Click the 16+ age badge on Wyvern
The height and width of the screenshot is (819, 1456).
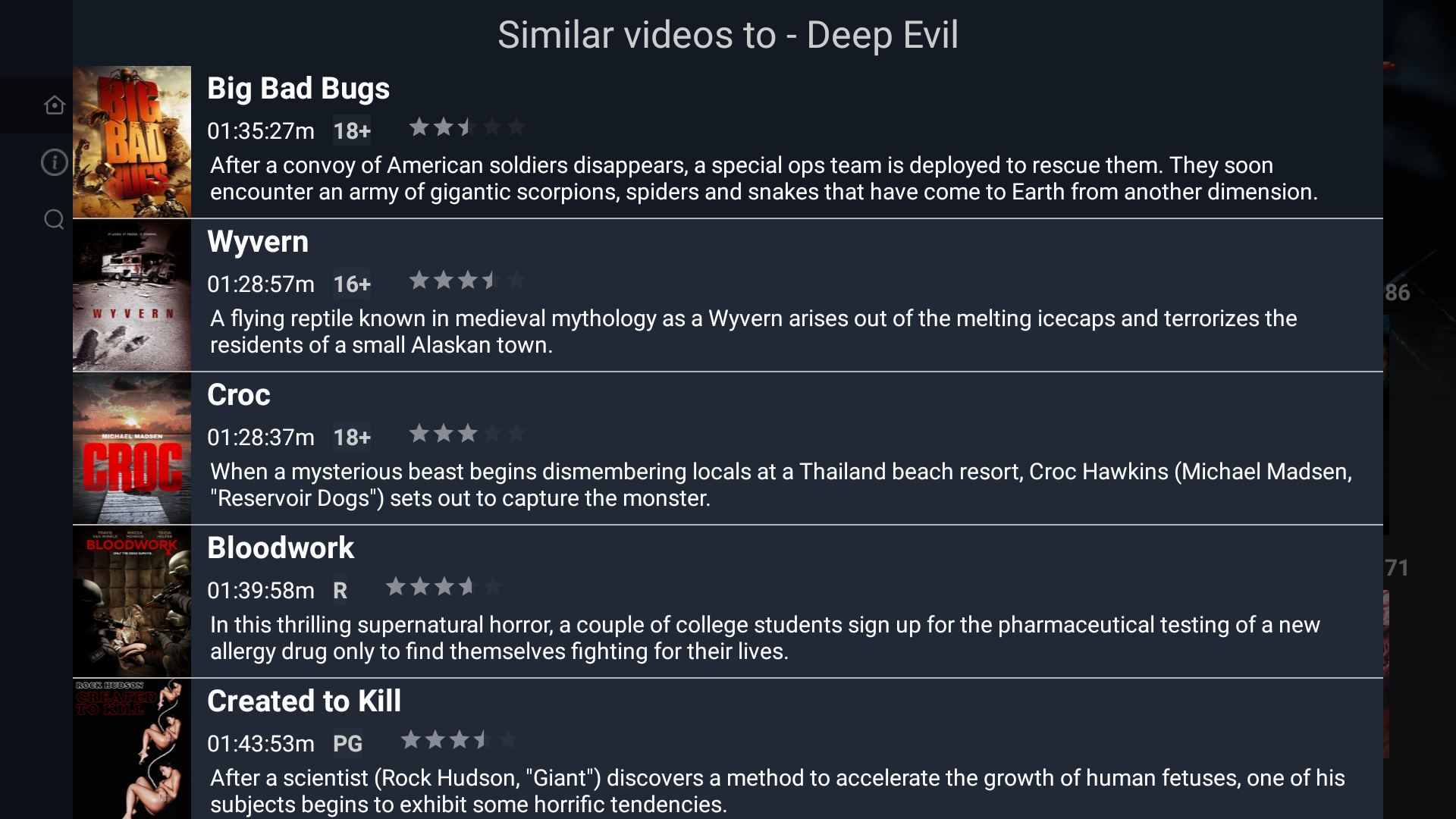(x=351, y=284)
